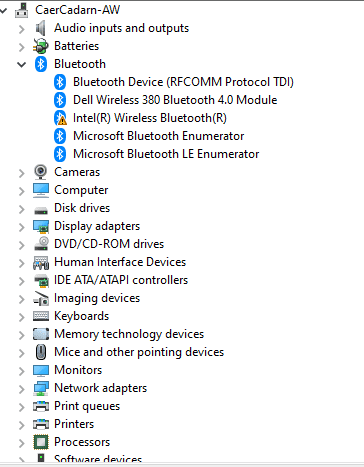Click the Mice and other pointing devices icon
Image resolution: width=364 pixels, height=467 pixels.
[41, 352]
